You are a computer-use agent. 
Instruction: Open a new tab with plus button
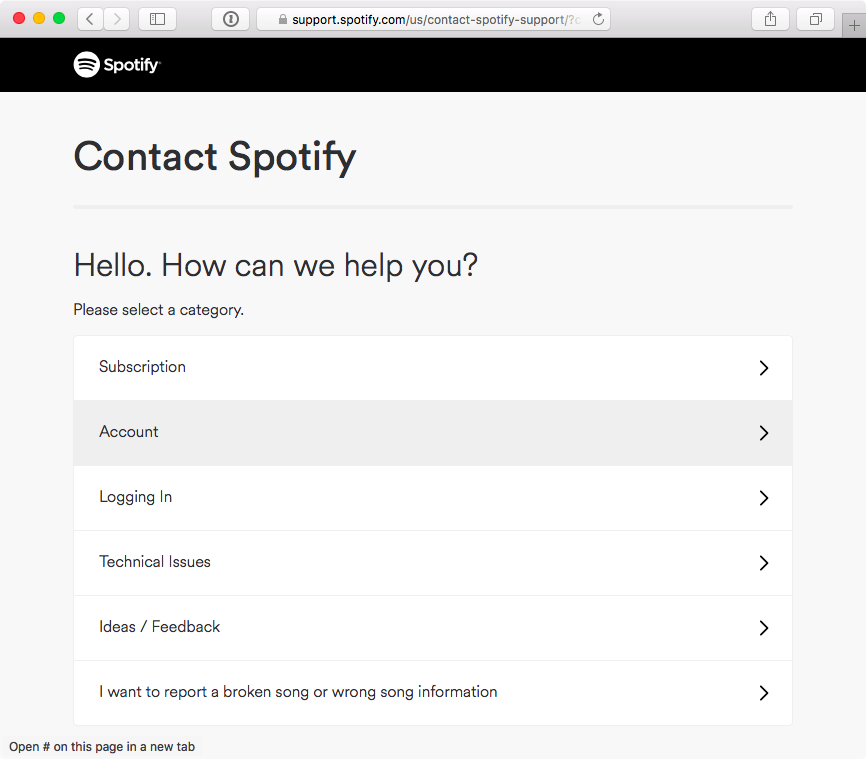854,25
